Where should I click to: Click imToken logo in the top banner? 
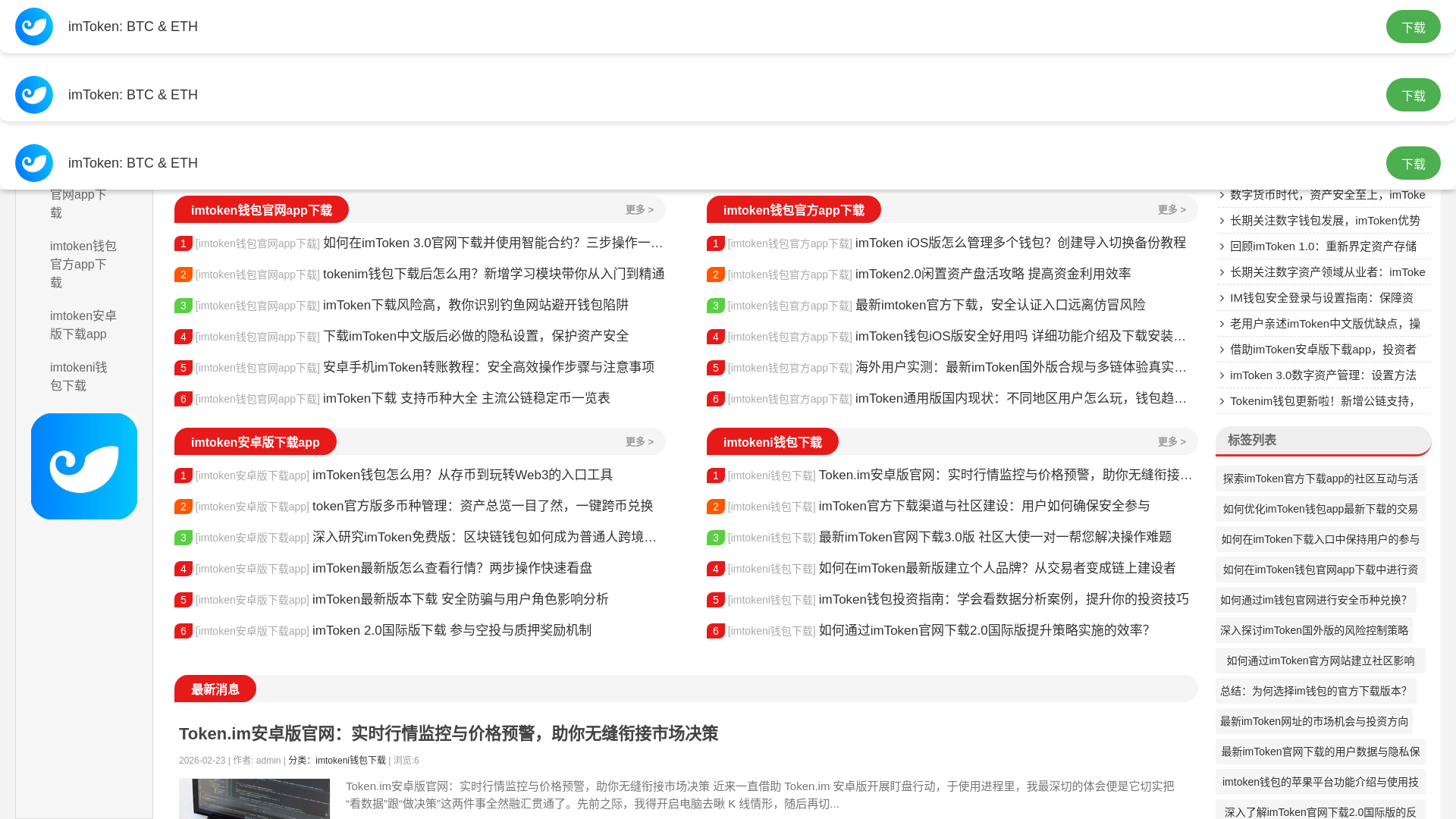[x=34, y=27]
